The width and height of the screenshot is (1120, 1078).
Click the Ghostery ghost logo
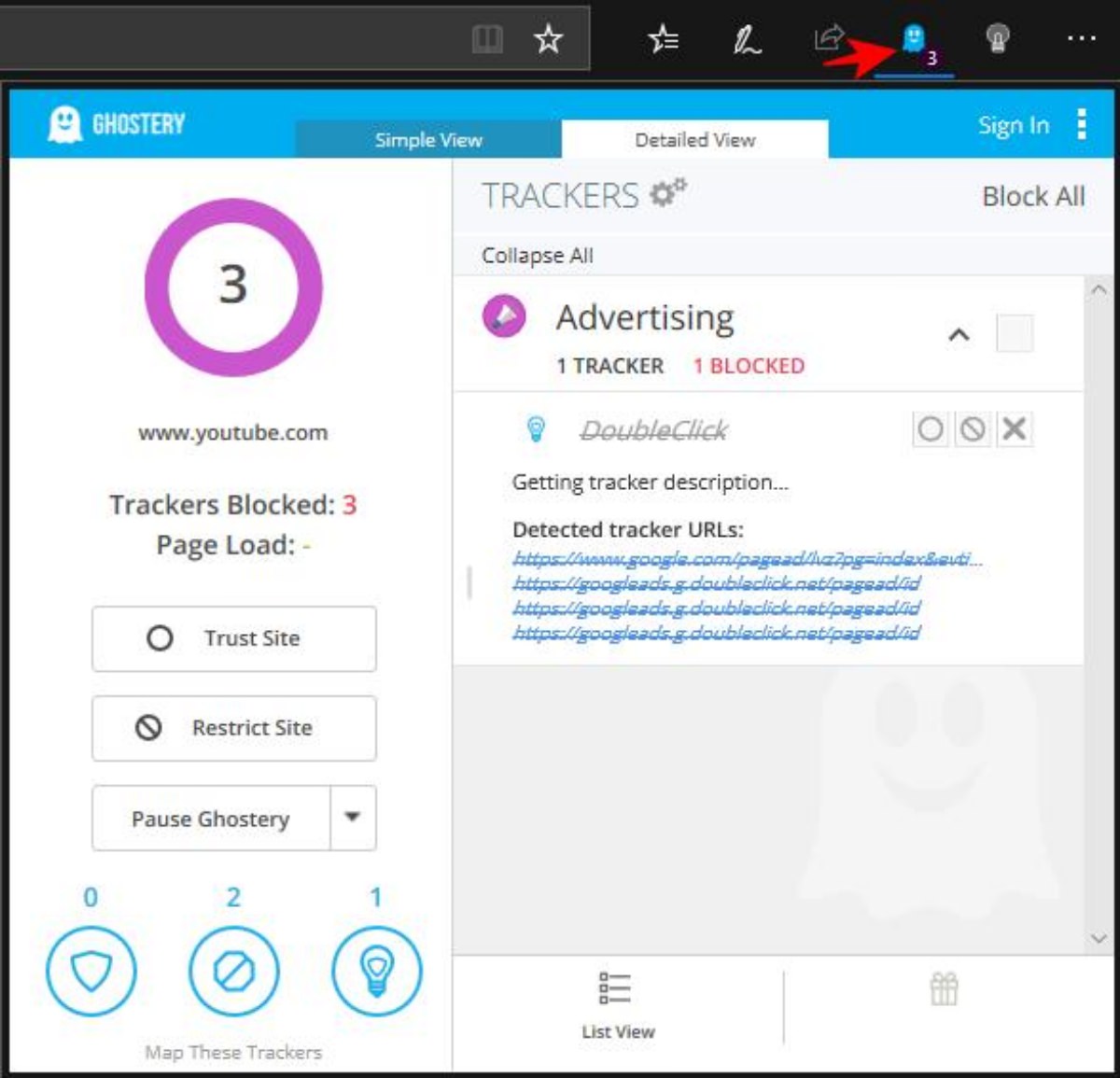[64, 123]
